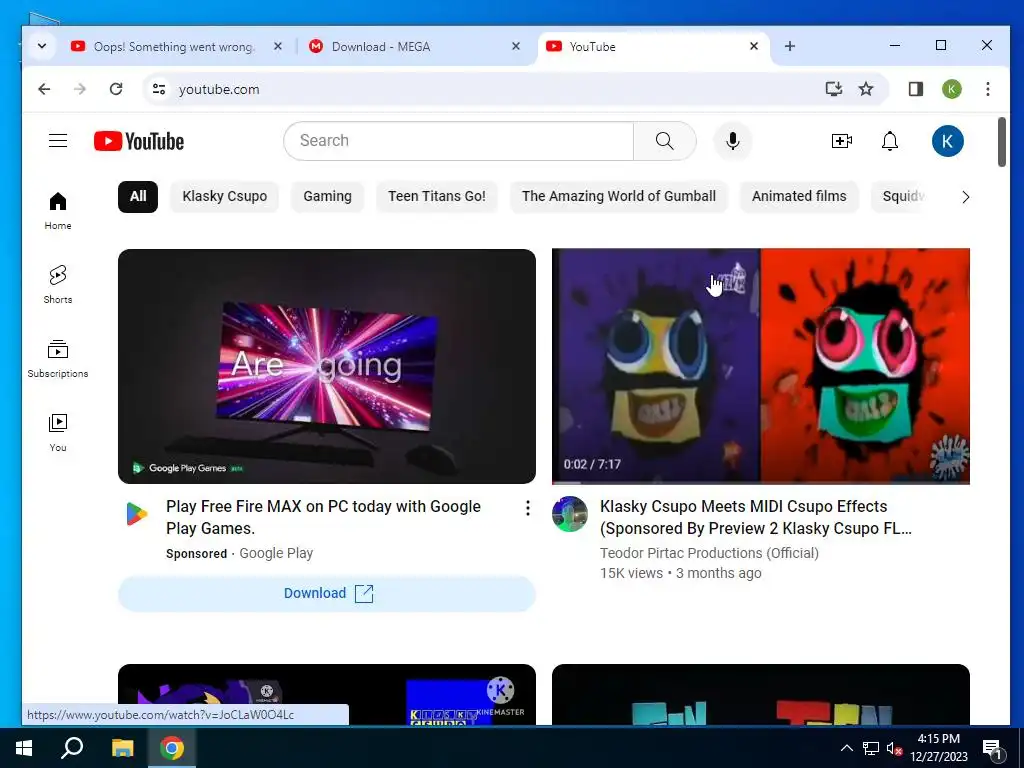Open the notifications bell

click(890, 141)
